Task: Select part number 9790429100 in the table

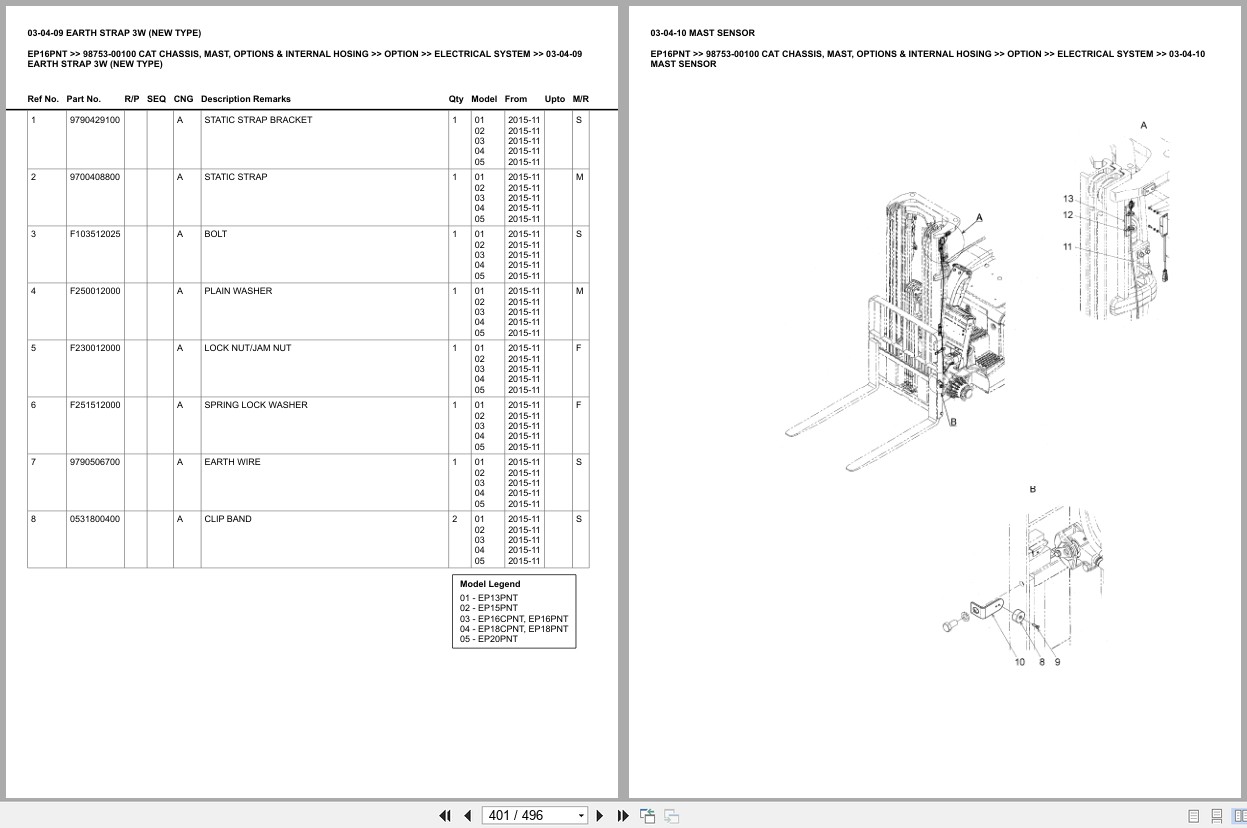Action: tap(94, 119)
